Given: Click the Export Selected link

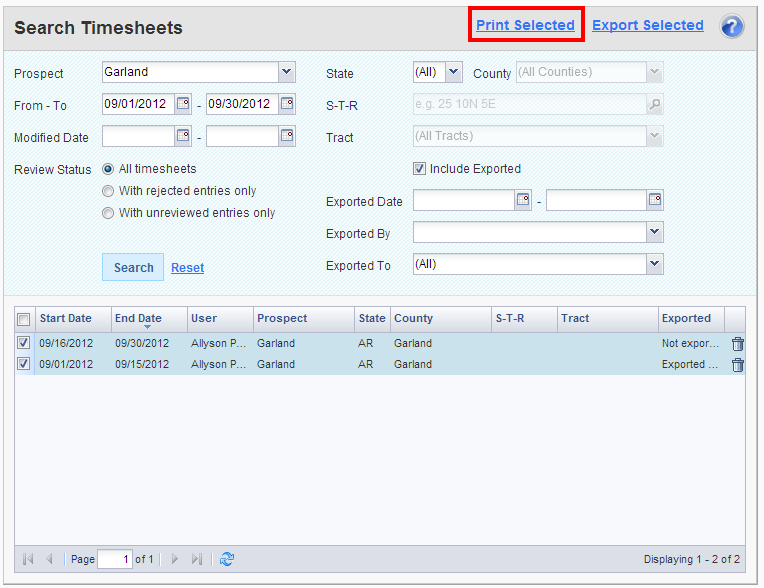Looking at the screenshot, I should coord(647,25).
